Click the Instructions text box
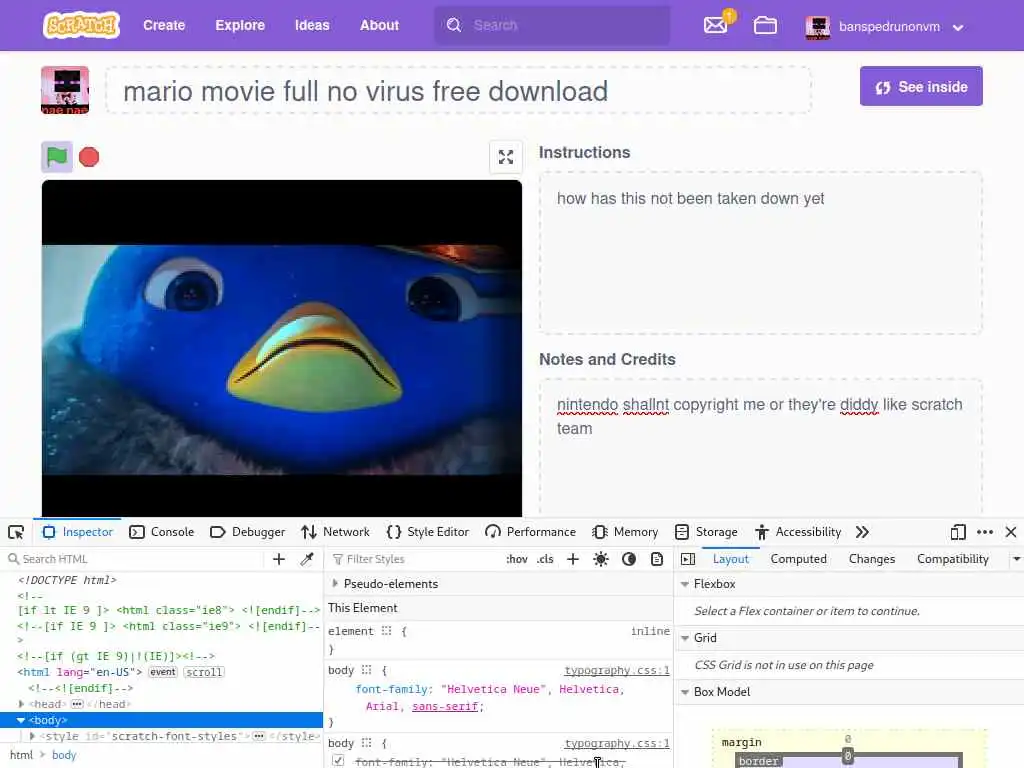1024x768 pixels. tap(760, 253)
